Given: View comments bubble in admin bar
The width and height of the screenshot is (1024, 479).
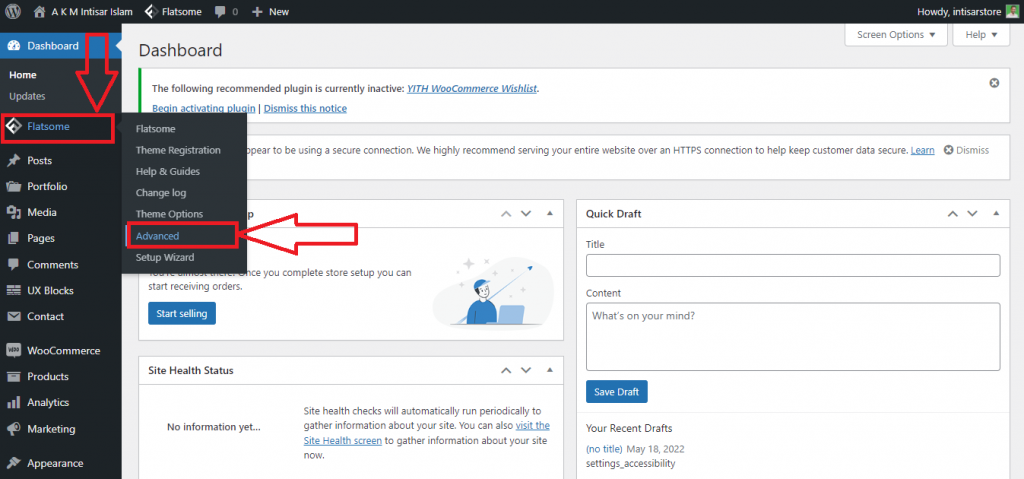Looking at the screenshot, I should tap(226, 12).
